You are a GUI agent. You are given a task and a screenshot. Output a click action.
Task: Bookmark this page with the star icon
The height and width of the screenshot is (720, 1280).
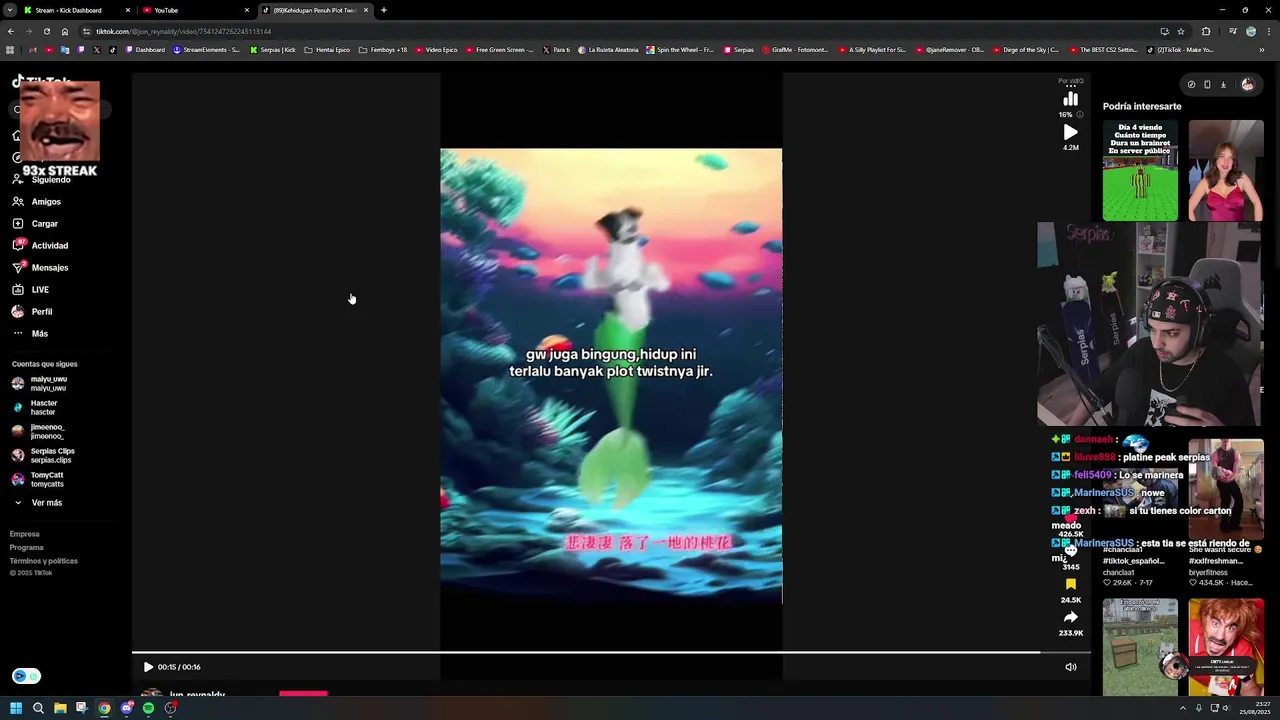coord(1181,31)
